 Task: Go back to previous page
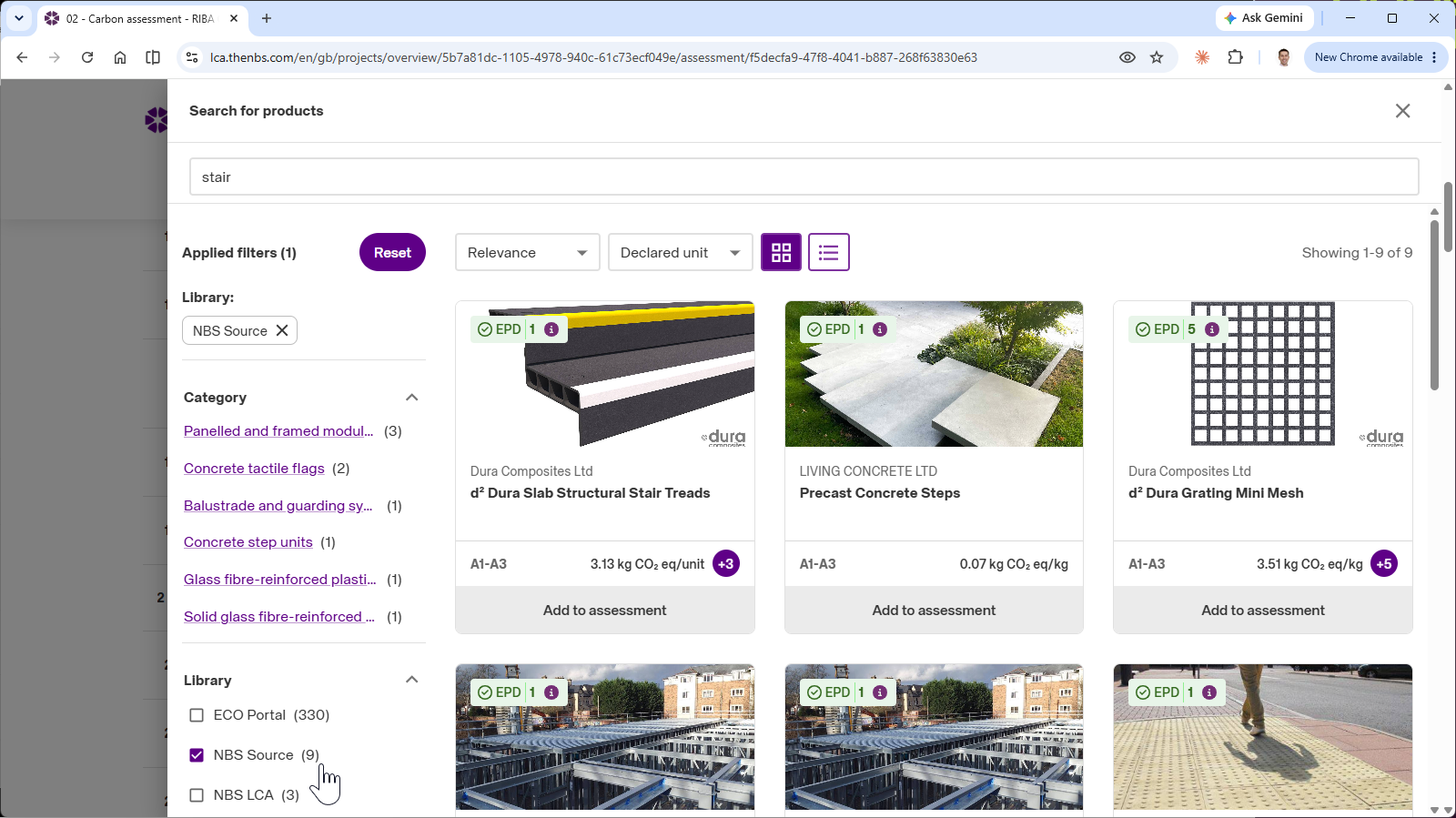pyautogui.click(x=22, y=57)
